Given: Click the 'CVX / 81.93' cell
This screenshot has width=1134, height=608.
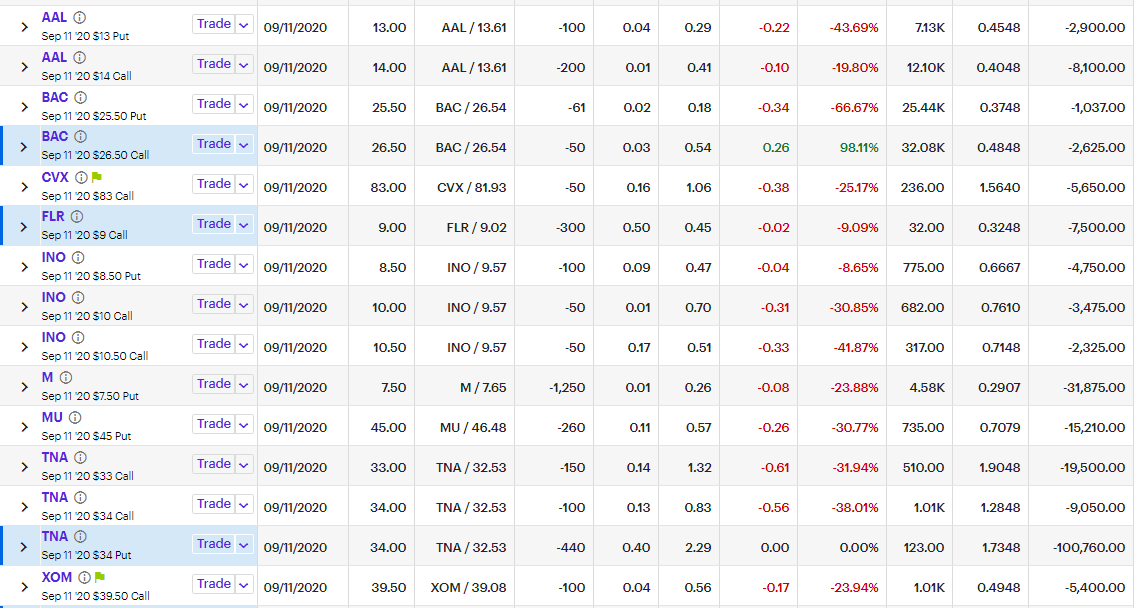Looking at the screenshot, I should point(472,187).
